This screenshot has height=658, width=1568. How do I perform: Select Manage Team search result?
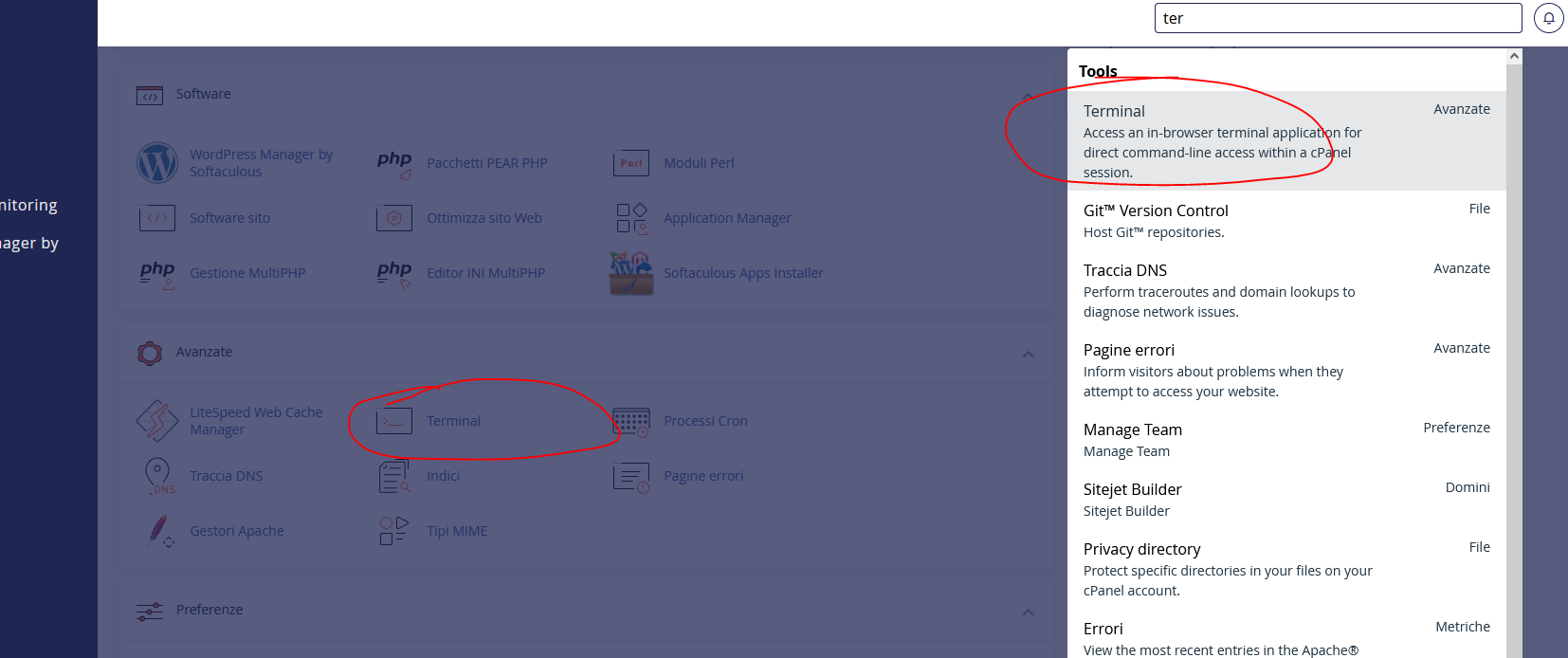coord(1286,439)
